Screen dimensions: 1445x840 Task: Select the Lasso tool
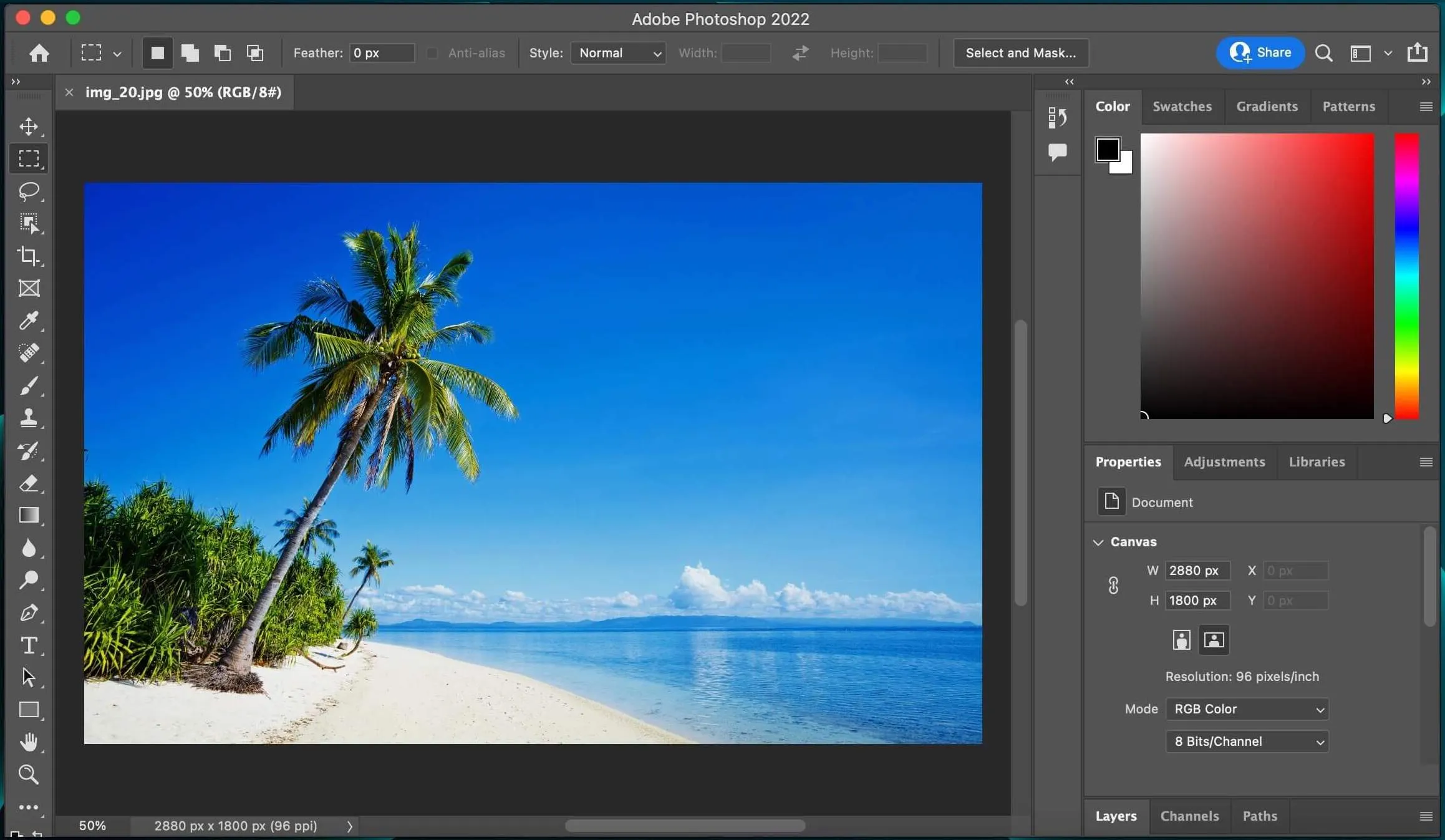click(29, 191)
